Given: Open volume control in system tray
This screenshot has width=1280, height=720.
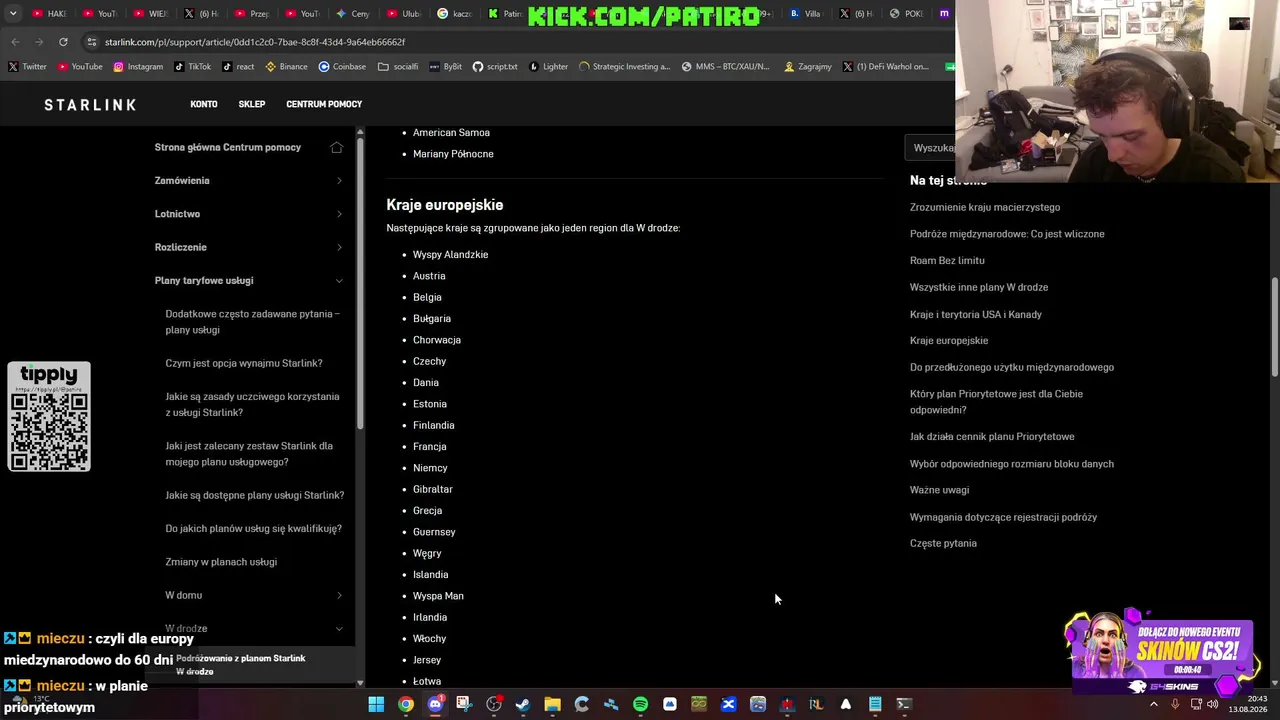Looking at the screenshot, I should 1213,704.
